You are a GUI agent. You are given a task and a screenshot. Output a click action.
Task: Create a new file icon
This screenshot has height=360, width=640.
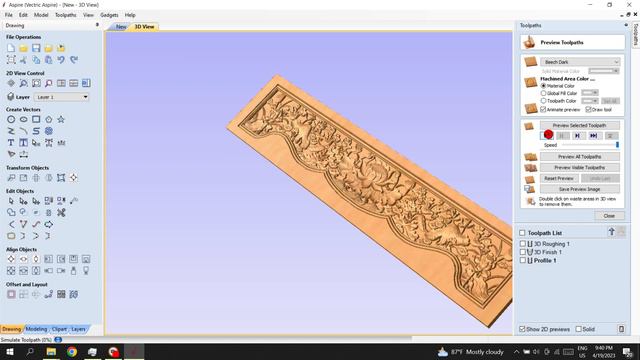pyautogui.click(x=11, y=48)
